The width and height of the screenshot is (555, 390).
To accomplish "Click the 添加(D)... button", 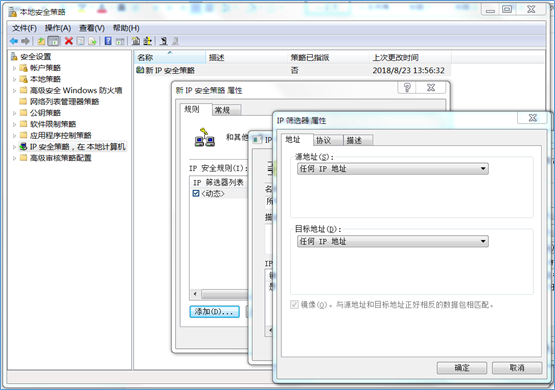I will coord(214,312).
